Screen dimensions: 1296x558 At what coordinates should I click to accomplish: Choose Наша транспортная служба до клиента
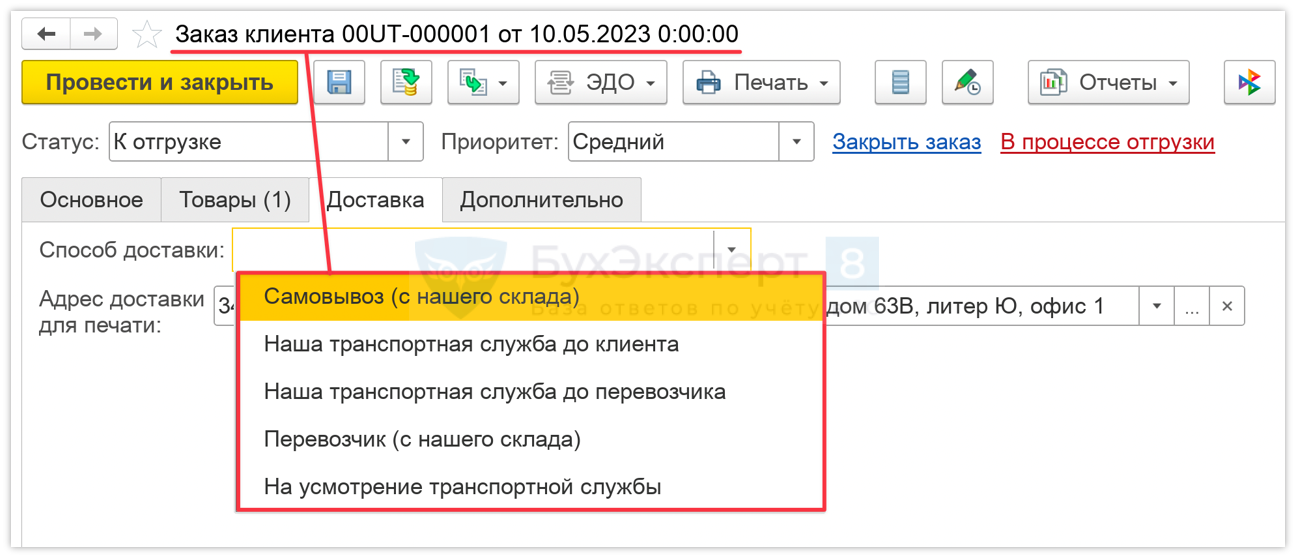[530, 344]
